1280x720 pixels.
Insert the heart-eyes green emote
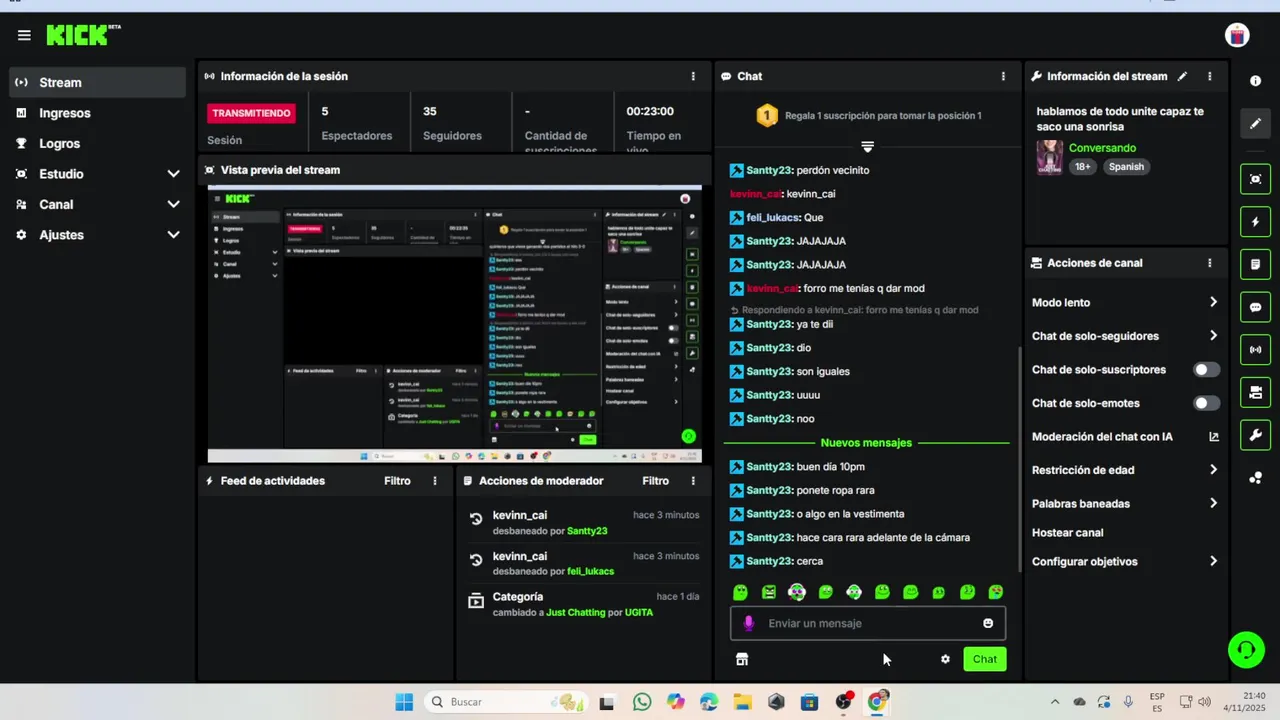(x=996, y=592)
